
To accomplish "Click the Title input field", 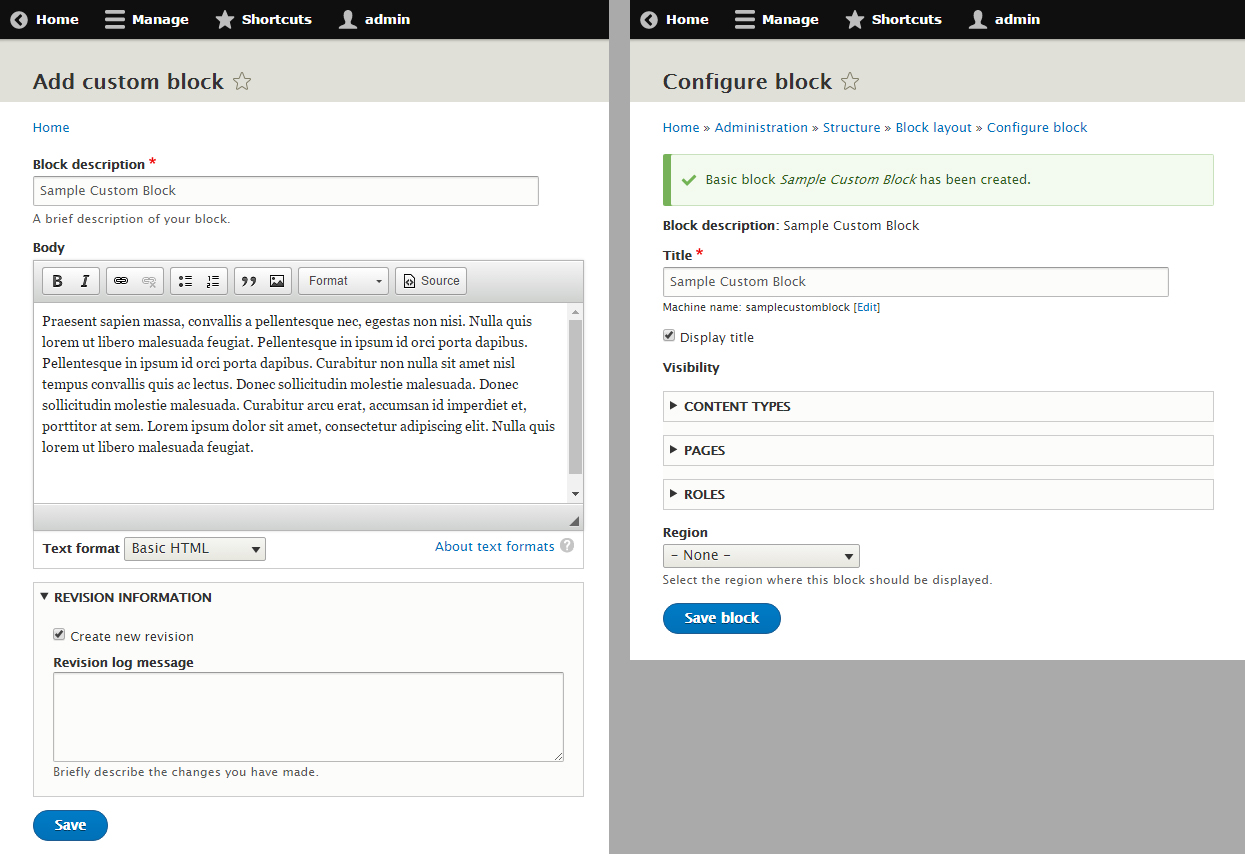I will [914, 282].
